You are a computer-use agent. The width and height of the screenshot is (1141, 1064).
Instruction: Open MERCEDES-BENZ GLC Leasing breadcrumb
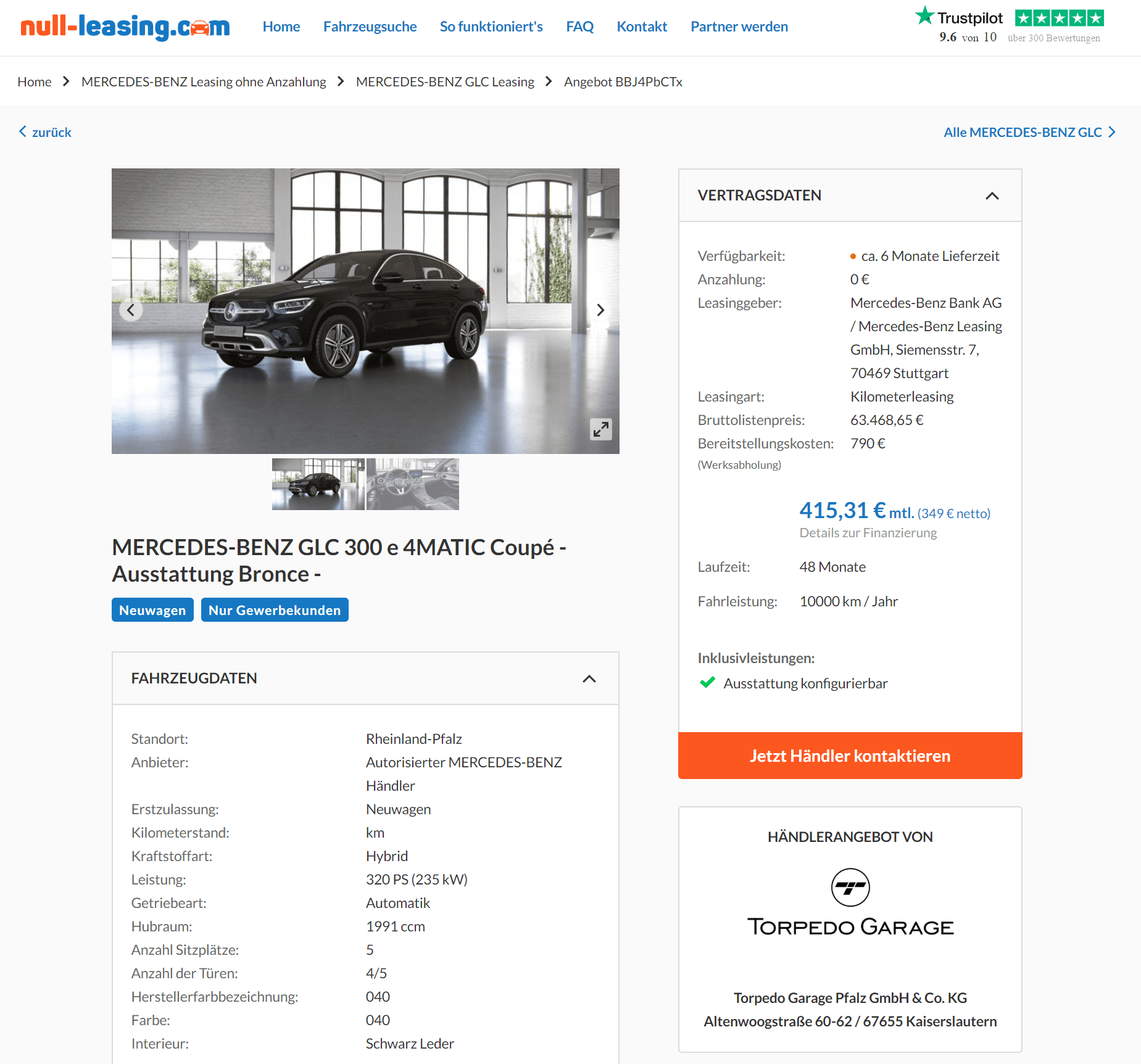point(445,81)
